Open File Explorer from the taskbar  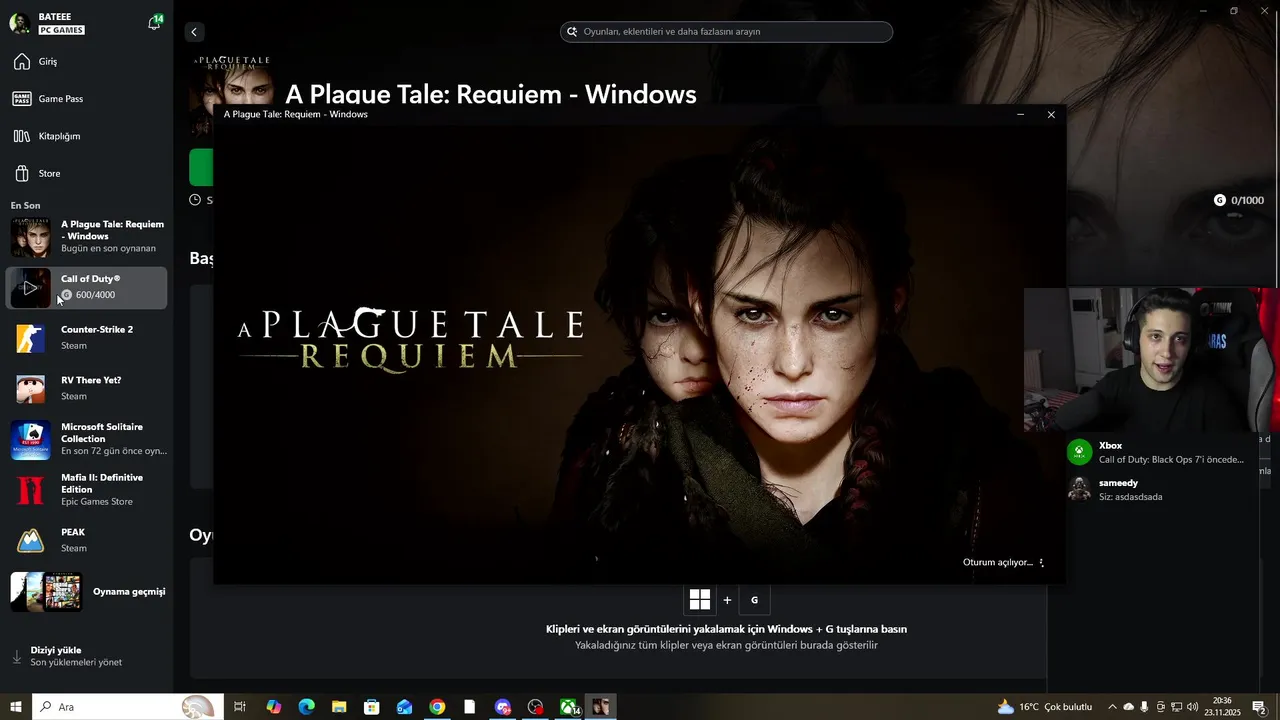click(339, 707)
